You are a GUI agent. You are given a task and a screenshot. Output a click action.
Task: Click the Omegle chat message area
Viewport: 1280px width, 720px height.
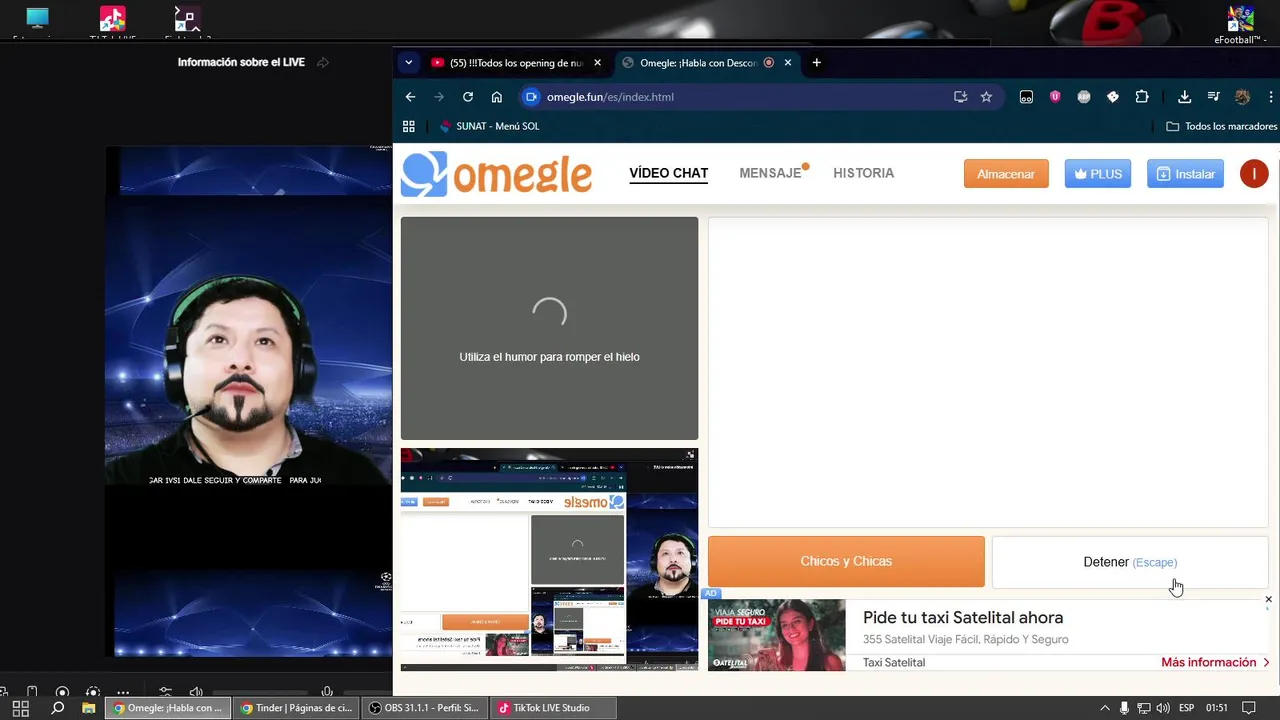click(988, 372)
